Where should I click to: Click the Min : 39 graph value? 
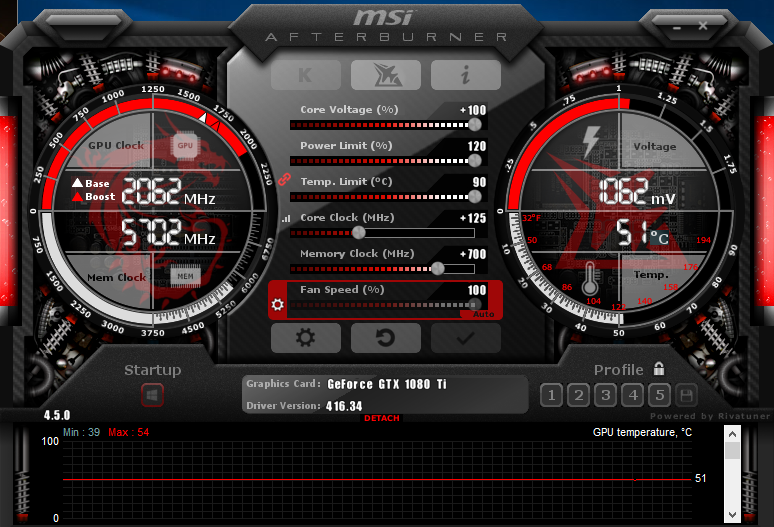click(81, 432)
